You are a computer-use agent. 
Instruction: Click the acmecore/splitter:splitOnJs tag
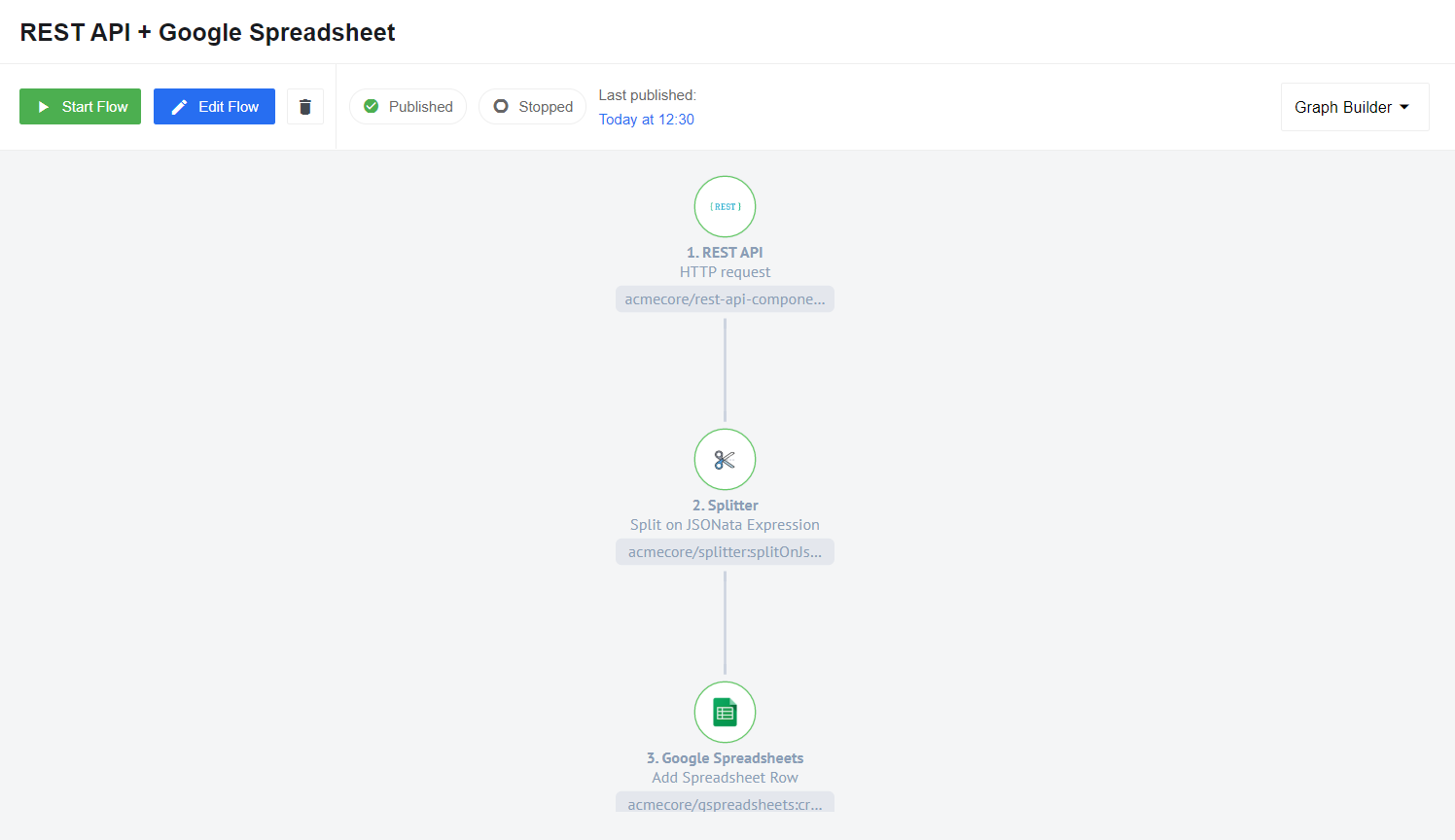(x=725, y=552)
